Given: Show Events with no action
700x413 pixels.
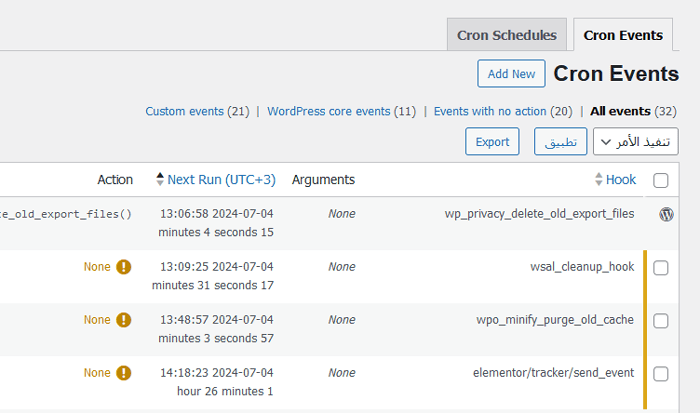Looking at the screenshot, I should [503, 111].
